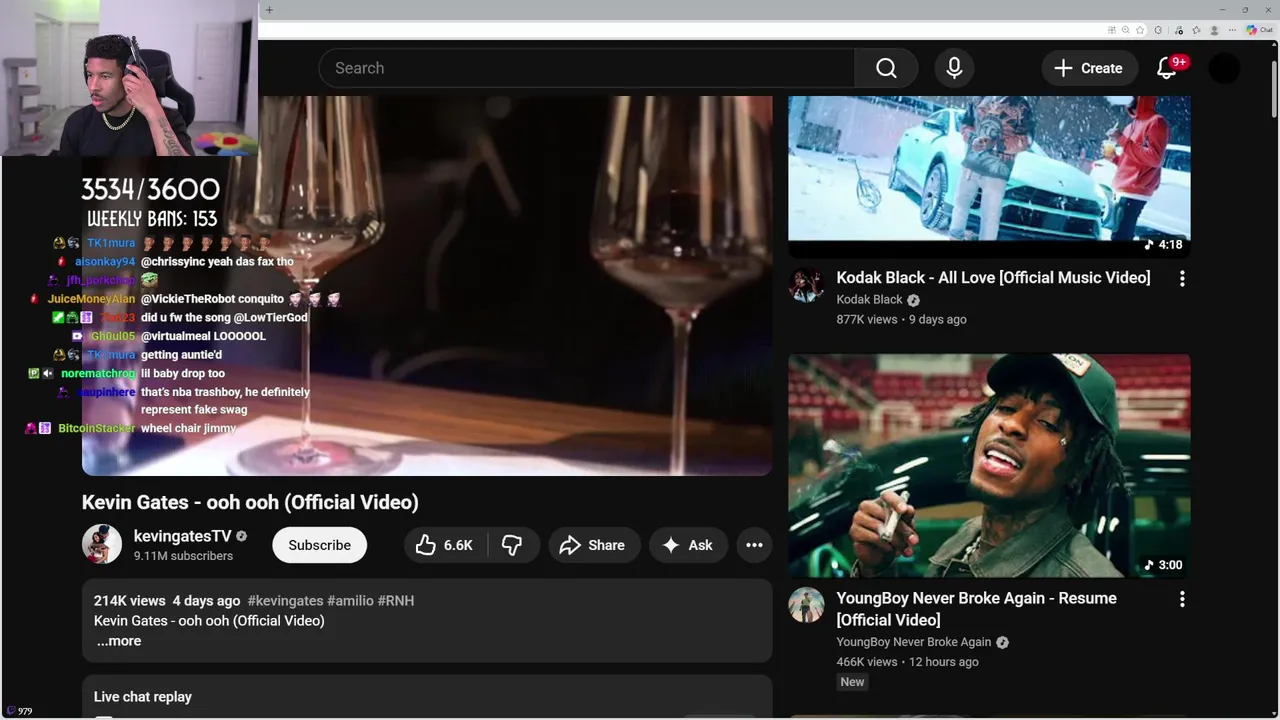This screenshot has height=720, width=1280.
Task: Like the Kevin Gates video
Action: pyautogui.click(x=445, y=545)
